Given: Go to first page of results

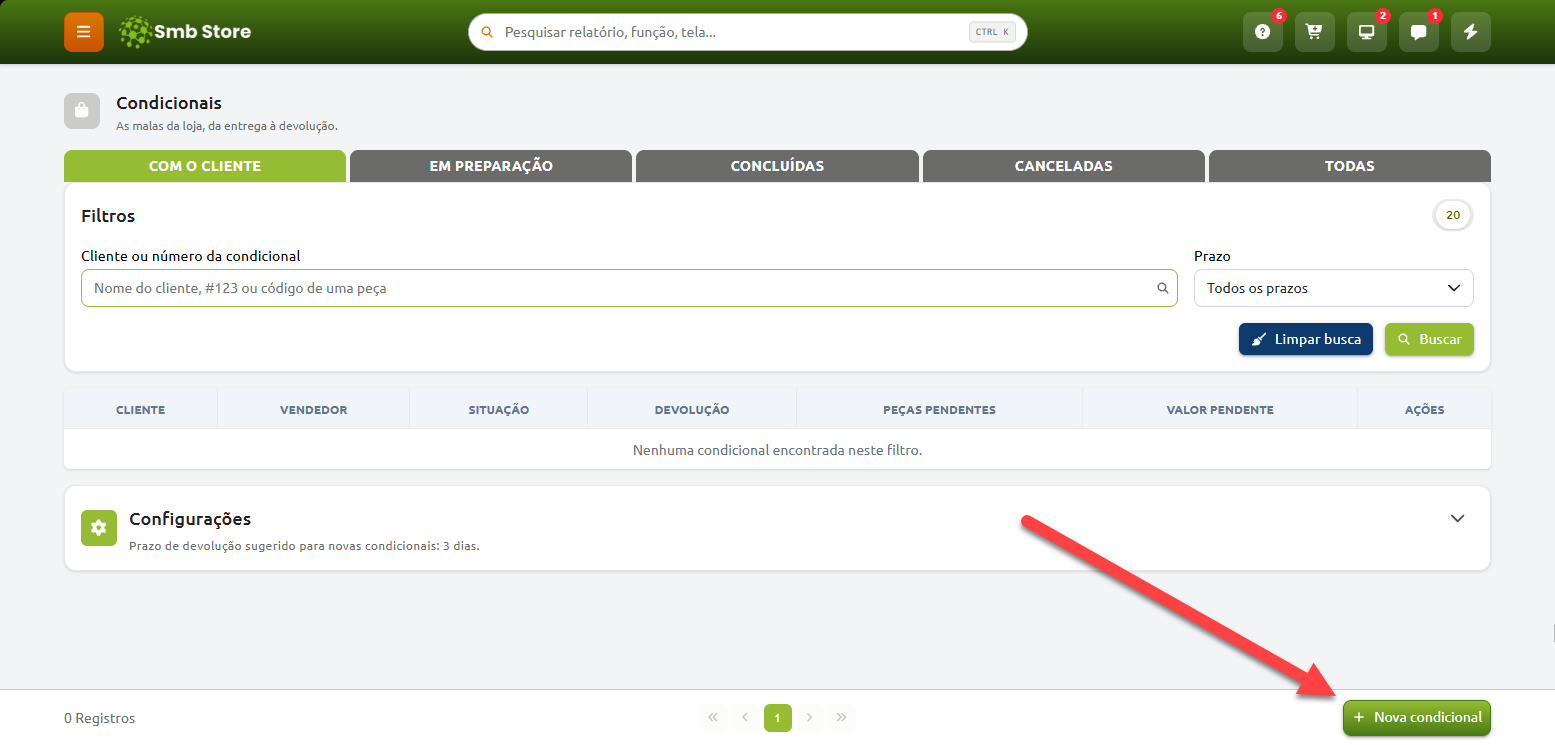Looking at the screenshot, I should (x=713, y=717).
